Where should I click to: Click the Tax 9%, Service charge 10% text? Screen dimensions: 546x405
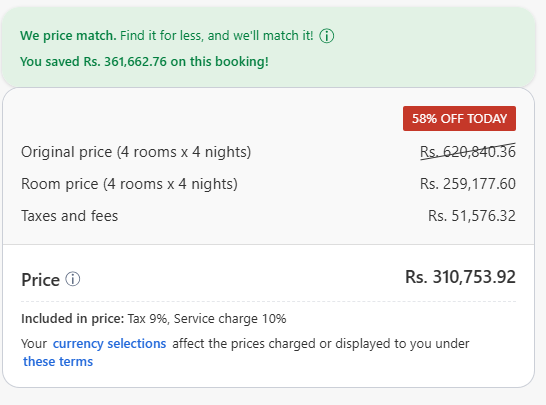click(207, 319)
